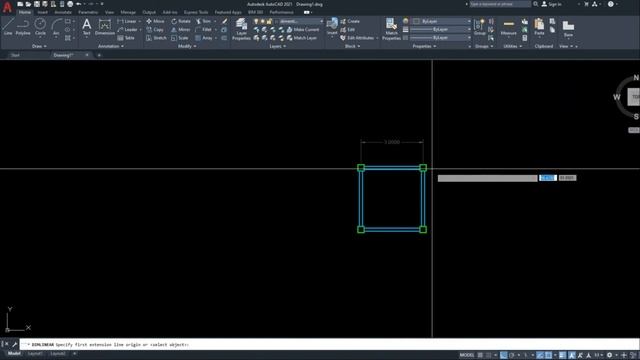
Task: Toggle MODEL space in status bar
Action: click(x=467, y=355)
